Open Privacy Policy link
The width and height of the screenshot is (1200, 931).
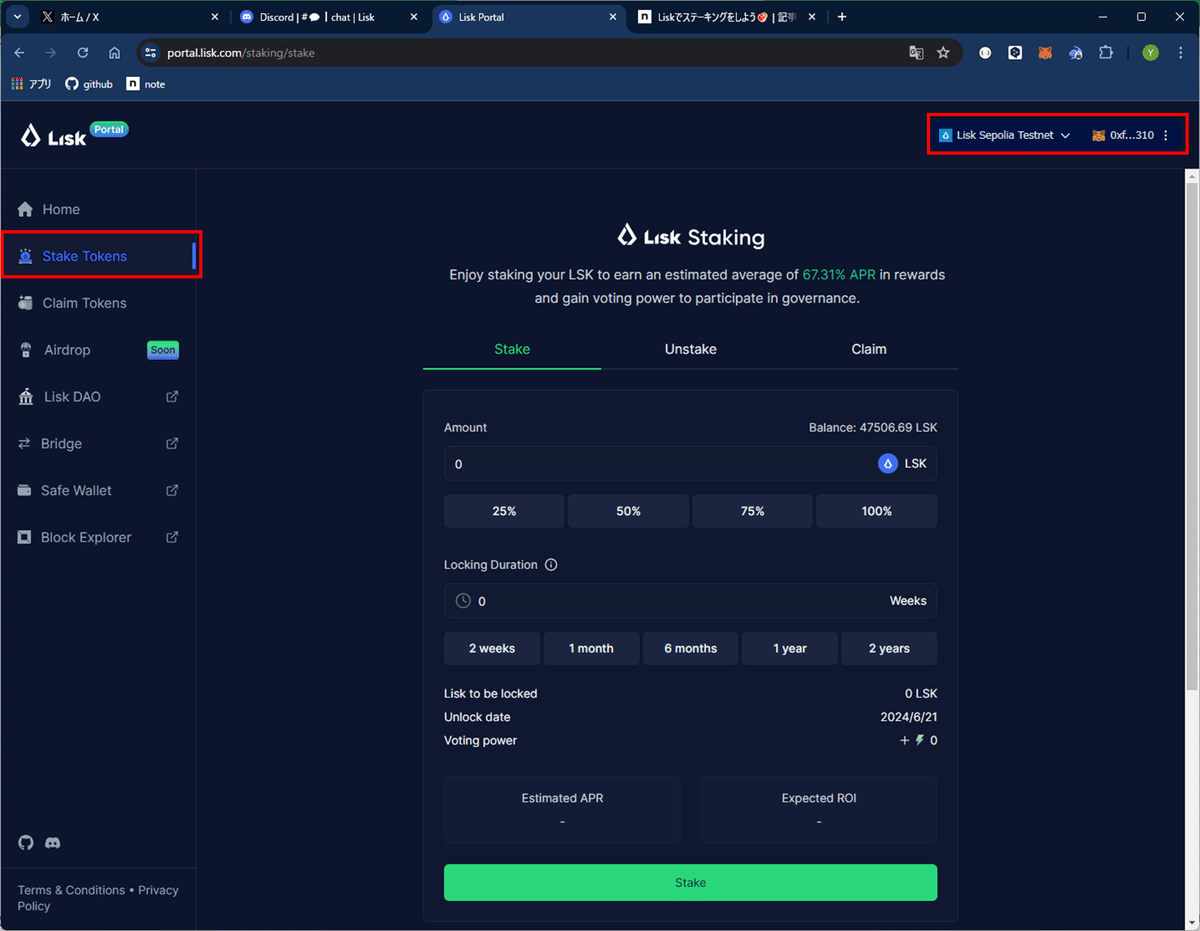coord(98,898)
